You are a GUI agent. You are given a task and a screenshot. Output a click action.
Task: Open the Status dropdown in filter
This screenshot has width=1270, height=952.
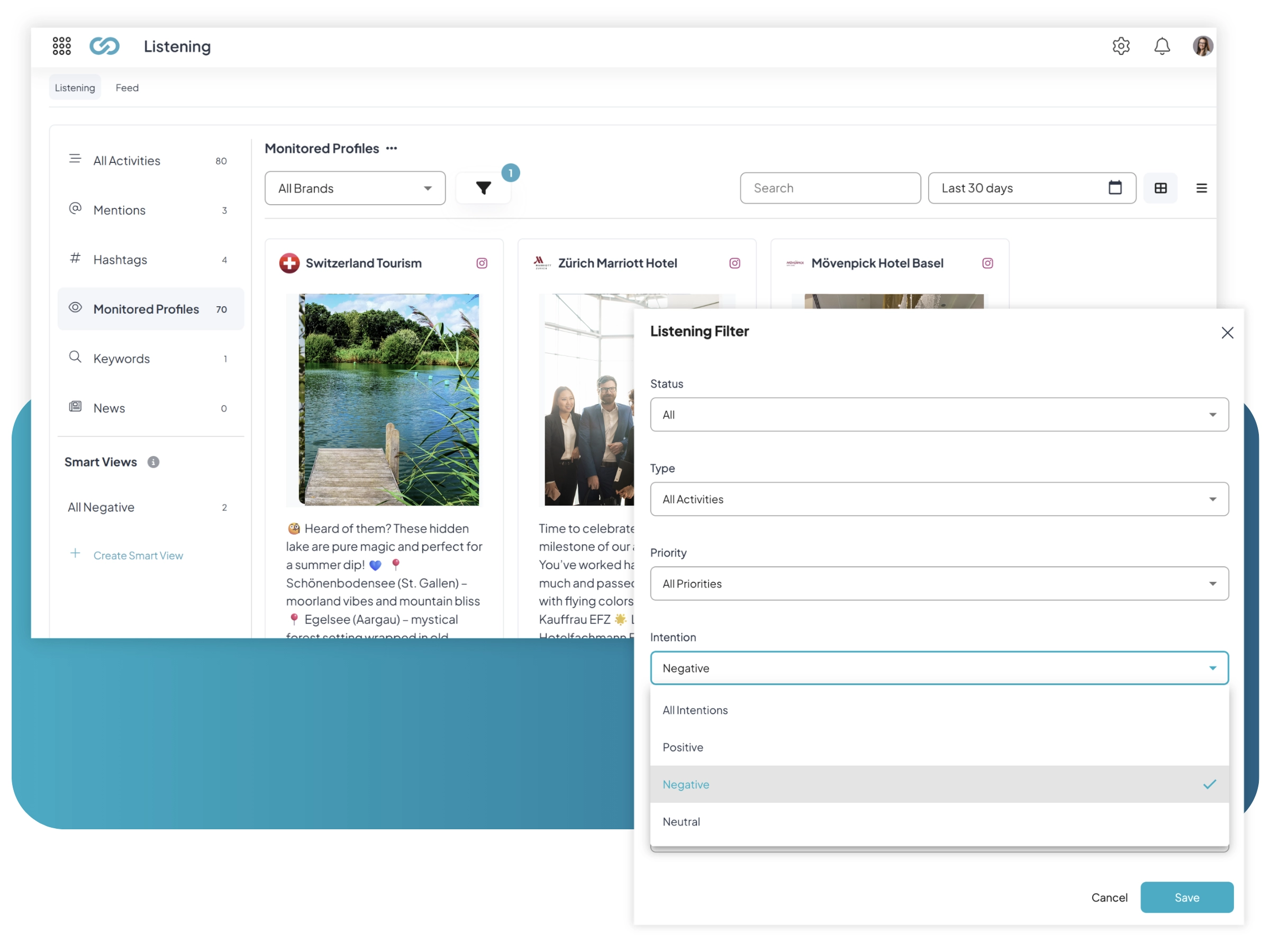click(939, 414)
